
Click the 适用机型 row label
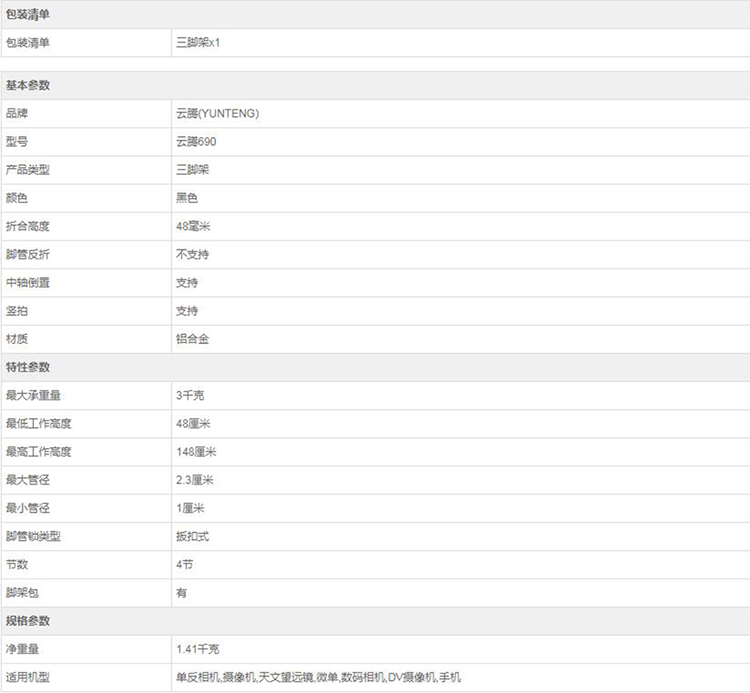(x=28, y=678)
